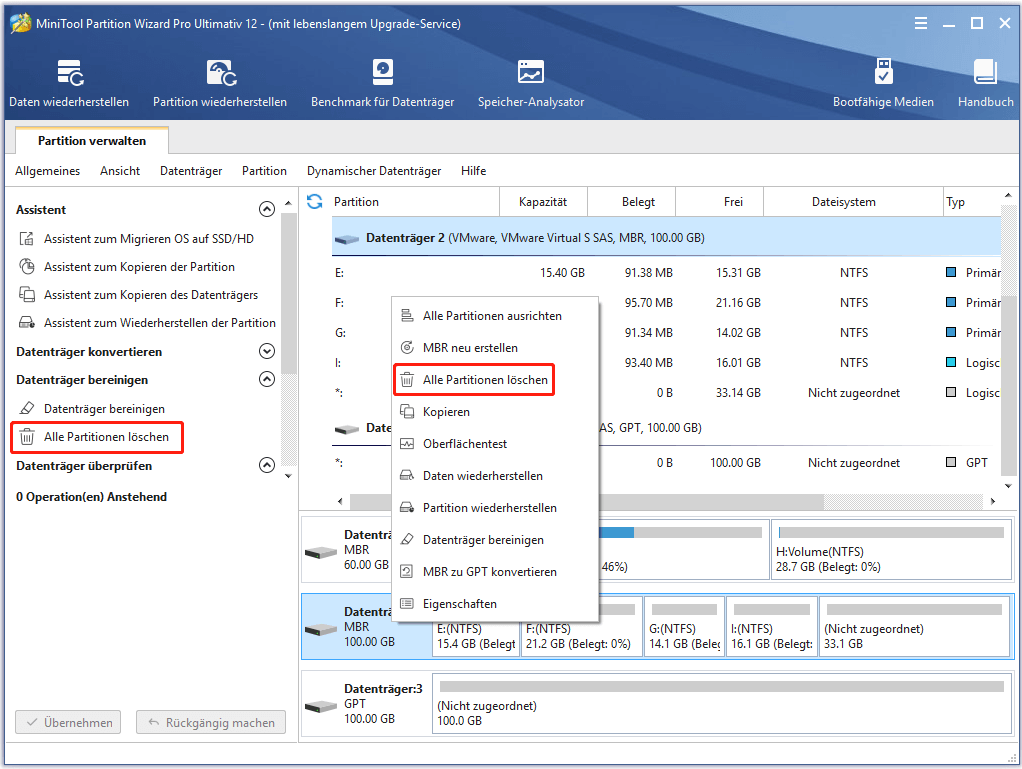Choose Eigenschaften in context menu
Image resolution: width=1022 pixels, height=769 pixels.
click(x=495, y=603)
